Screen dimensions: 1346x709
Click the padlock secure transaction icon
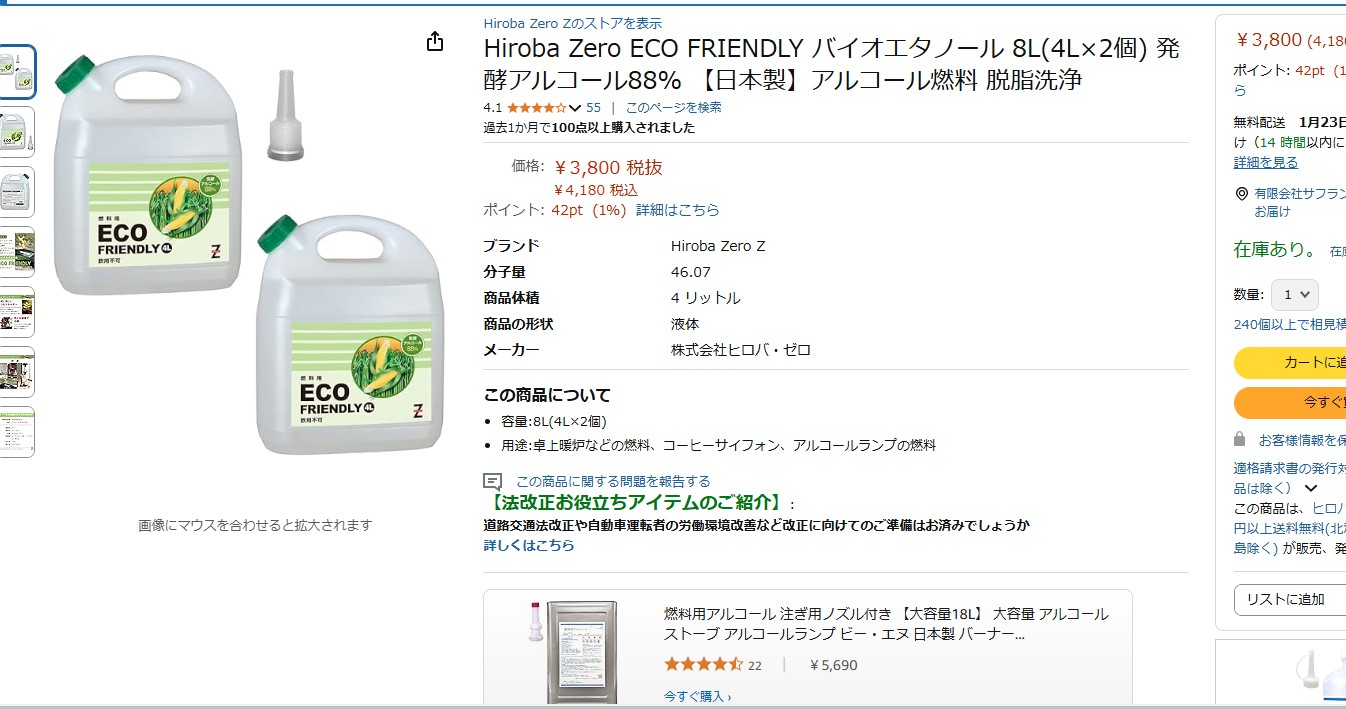point(1240,439)
